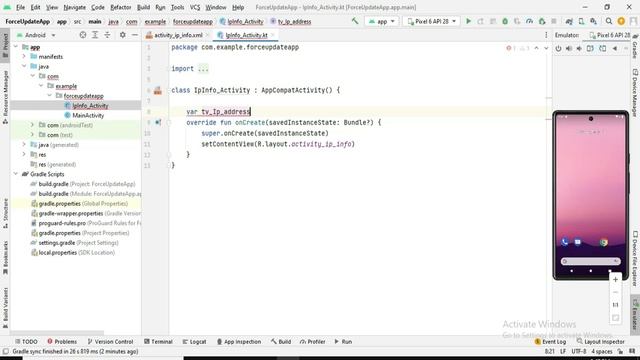Image resolution: width=640 pixels, height=360 pixels.
Task: Open the Version Control tool window
Action: click(x=110, y=342)
